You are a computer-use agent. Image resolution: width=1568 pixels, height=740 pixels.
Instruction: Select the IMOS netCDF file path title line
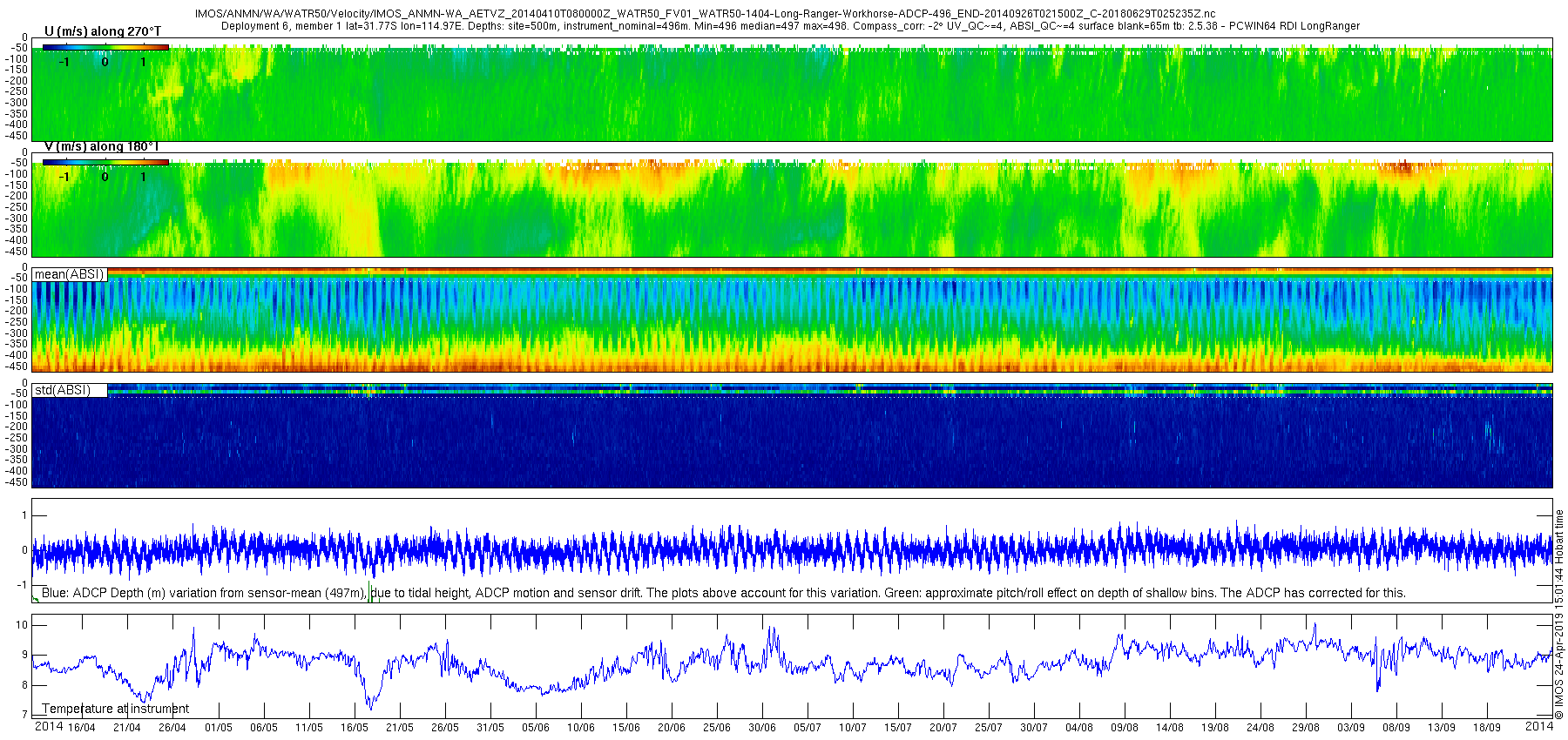(706, 14)
